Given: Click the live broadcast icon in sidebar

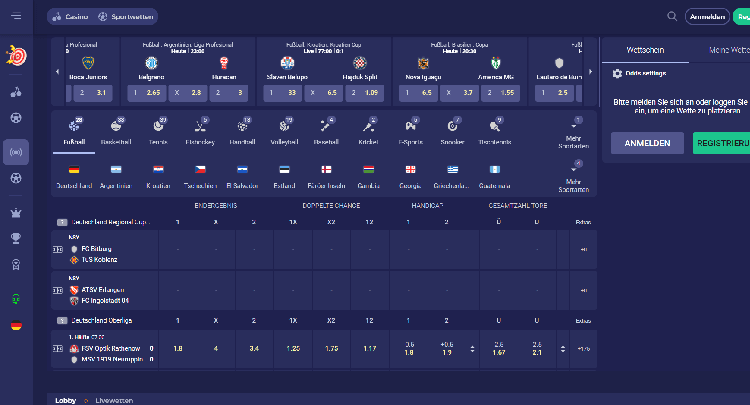Looking at the screenshot, I should pyautogui.click(x=16, y=152).
